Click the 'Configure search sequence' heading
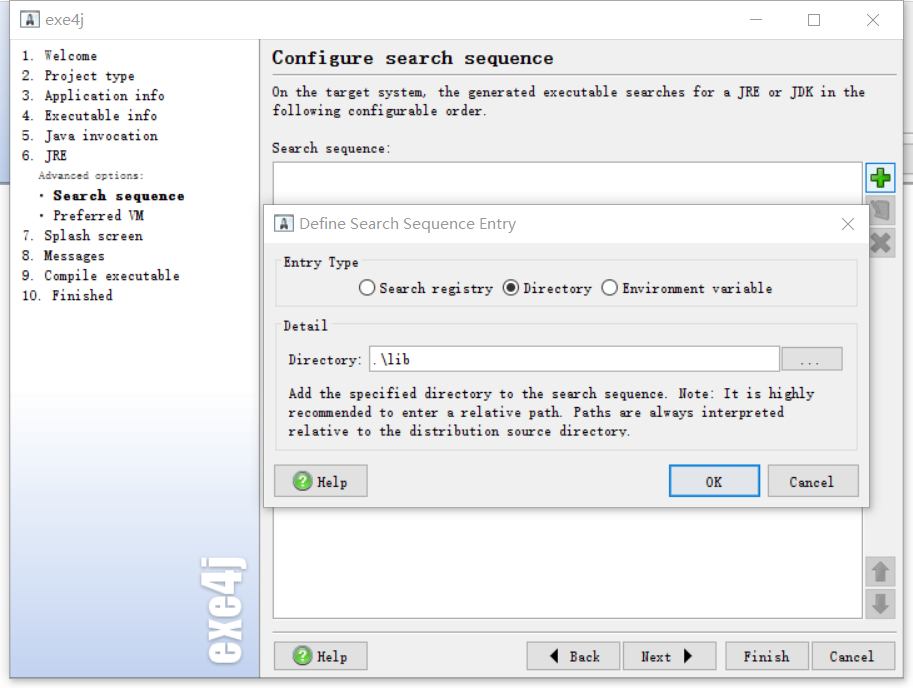Viewport: 913px width, 688px height. tap(412, 58)
